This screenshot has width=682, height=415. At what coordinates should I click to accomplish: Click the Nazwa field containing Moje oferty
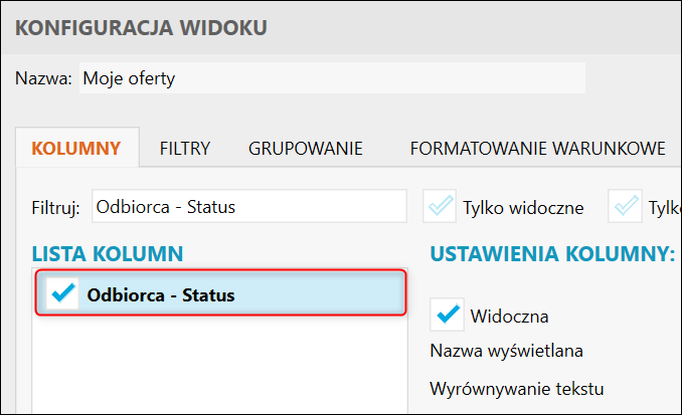[330, 78]
